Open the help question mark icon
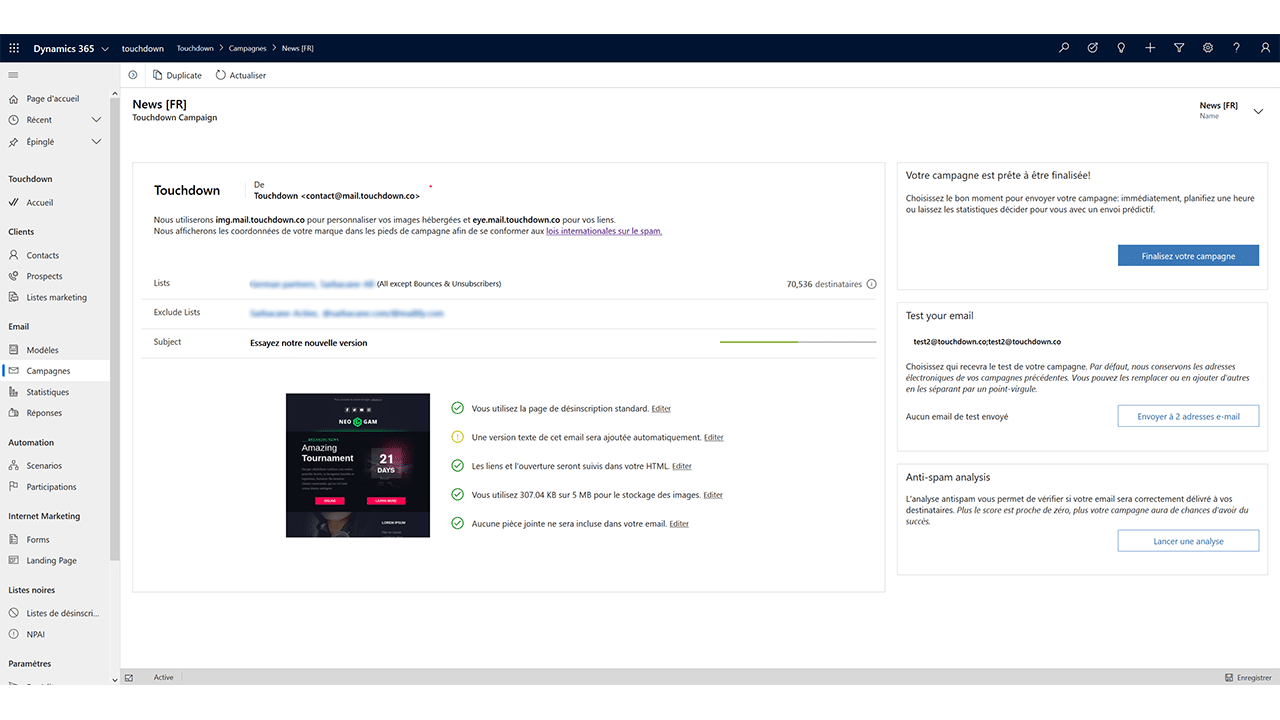Image resolution: width=1280 pixels, height=720 pixels. [1237, 48]
